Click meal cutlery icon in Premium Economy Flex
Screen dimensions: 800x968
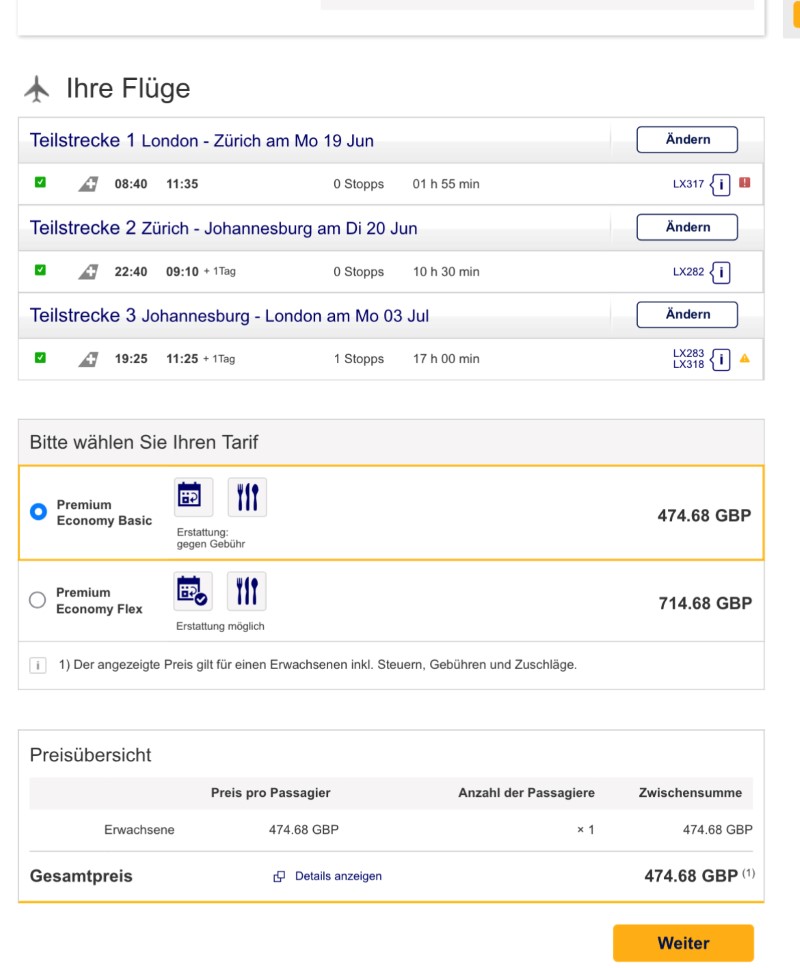point(246,591)
